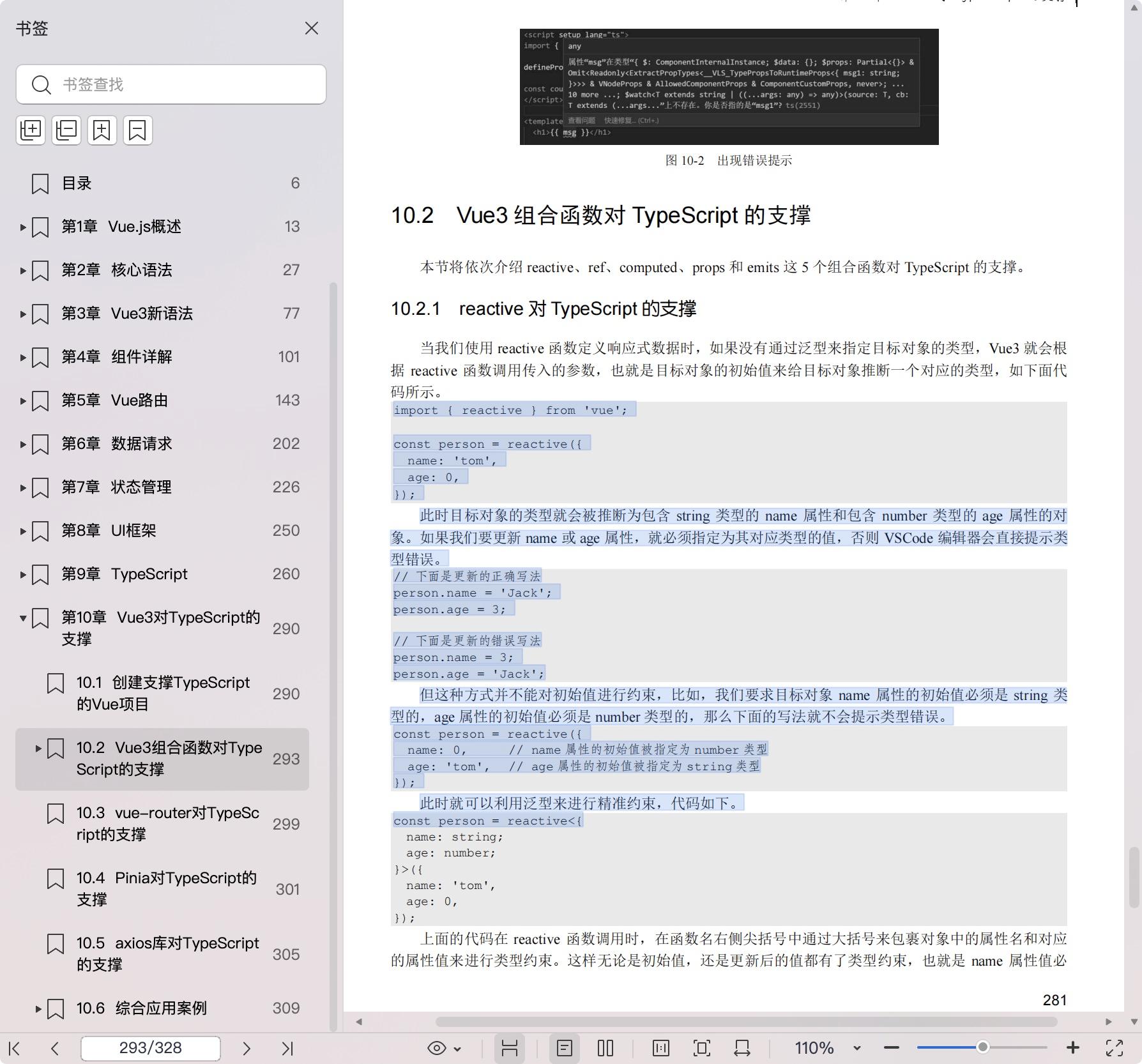Expand 第2章 核心语法 bookmark
Screen dimensions: 1142x1064
click(23, 270)
